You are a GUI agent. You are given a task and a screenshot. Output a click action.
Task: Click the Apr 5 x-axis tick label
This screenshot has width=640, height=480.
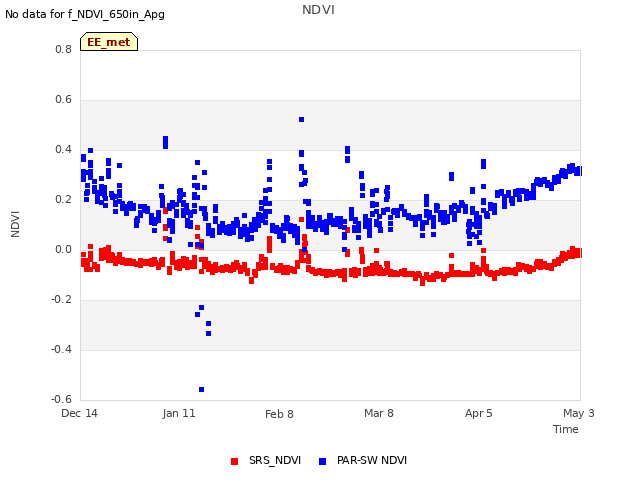click(x=478, y=413)
